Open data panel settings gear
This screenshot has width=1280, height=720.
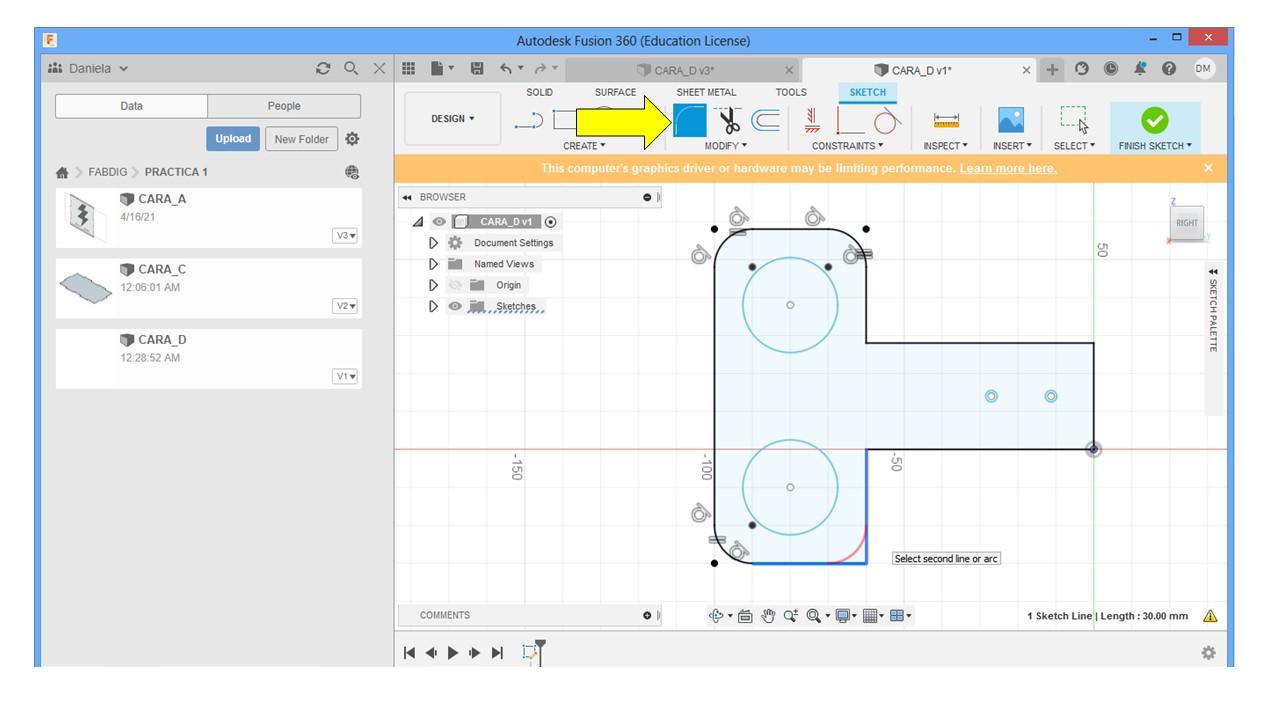[x=352, y=139]
